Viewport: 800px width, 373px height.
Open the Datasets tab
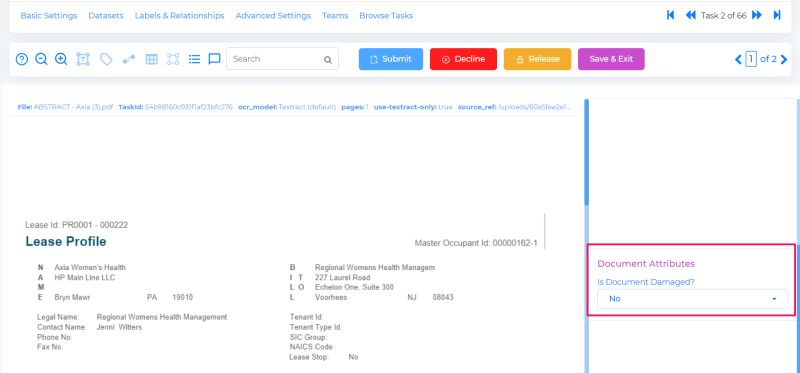pyautogui.click(x=106, y=16)
